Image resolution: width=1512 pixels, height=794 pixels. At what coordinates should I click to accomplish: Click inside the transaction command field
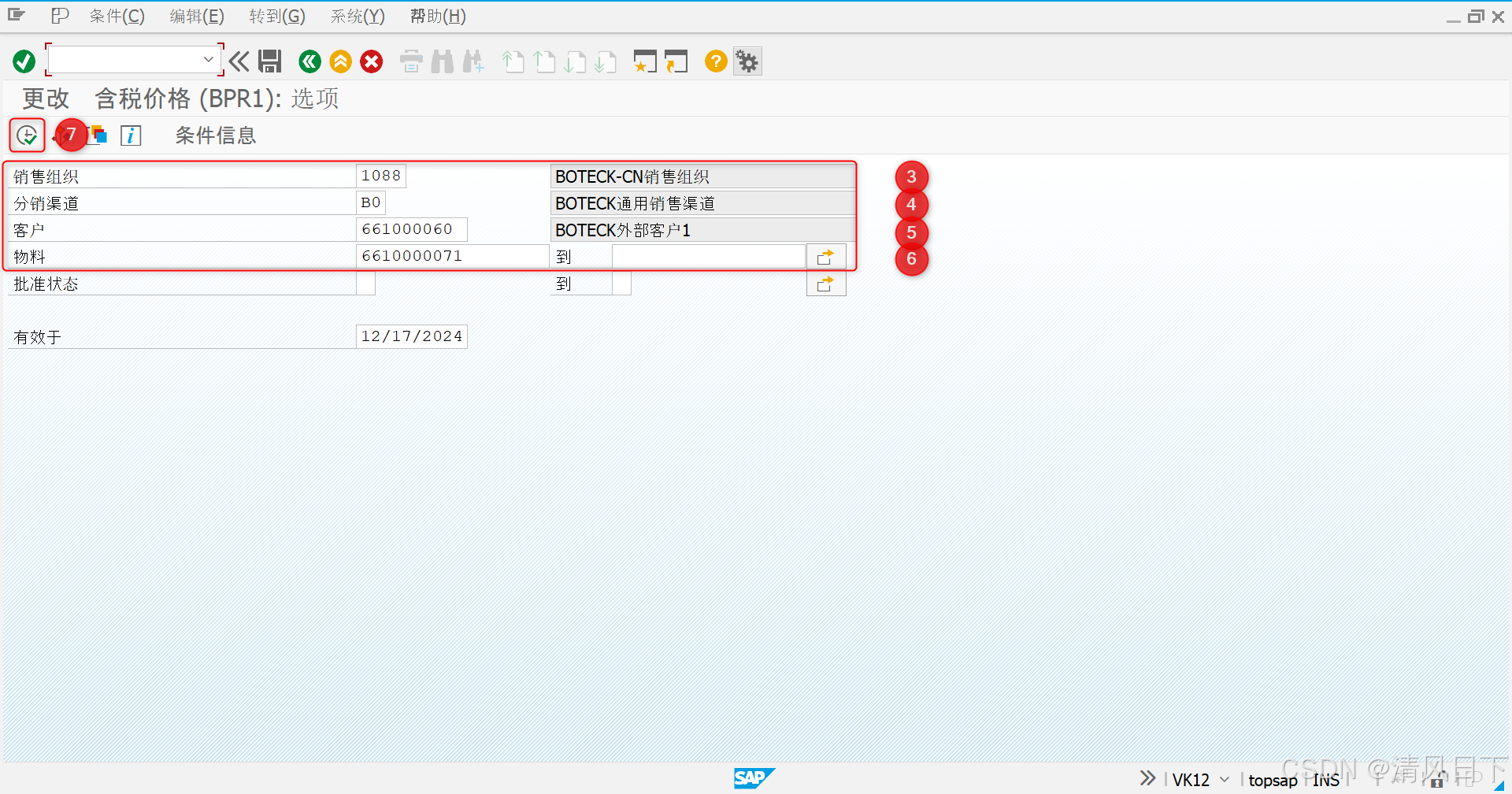click(126, 60)
